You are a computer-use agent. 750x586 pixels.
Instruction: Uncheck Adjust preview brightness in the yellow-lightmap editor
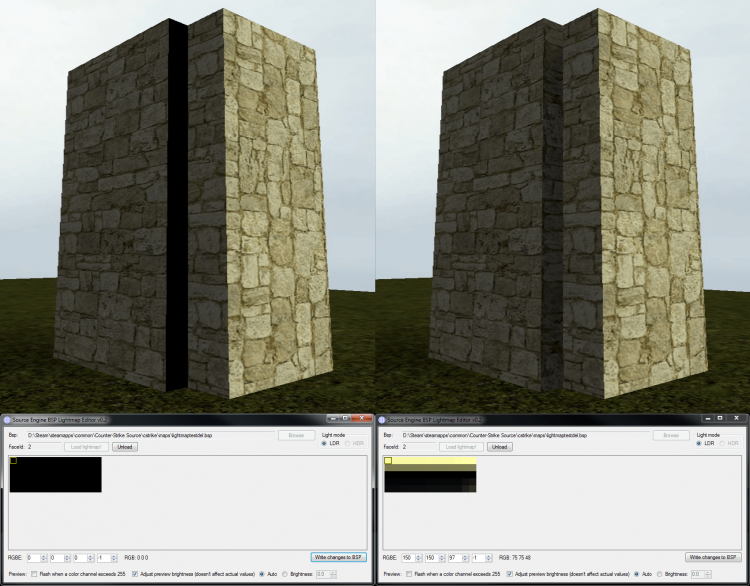click(x=510, y=574)
